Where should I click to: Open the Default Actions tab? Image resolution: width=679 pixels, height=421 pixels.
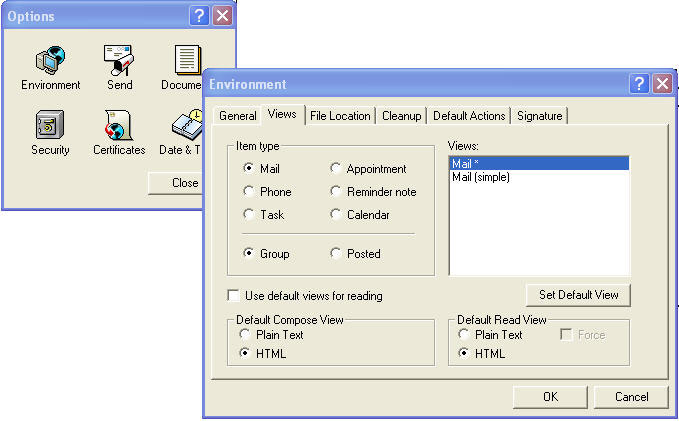click(x=469, y=116)
